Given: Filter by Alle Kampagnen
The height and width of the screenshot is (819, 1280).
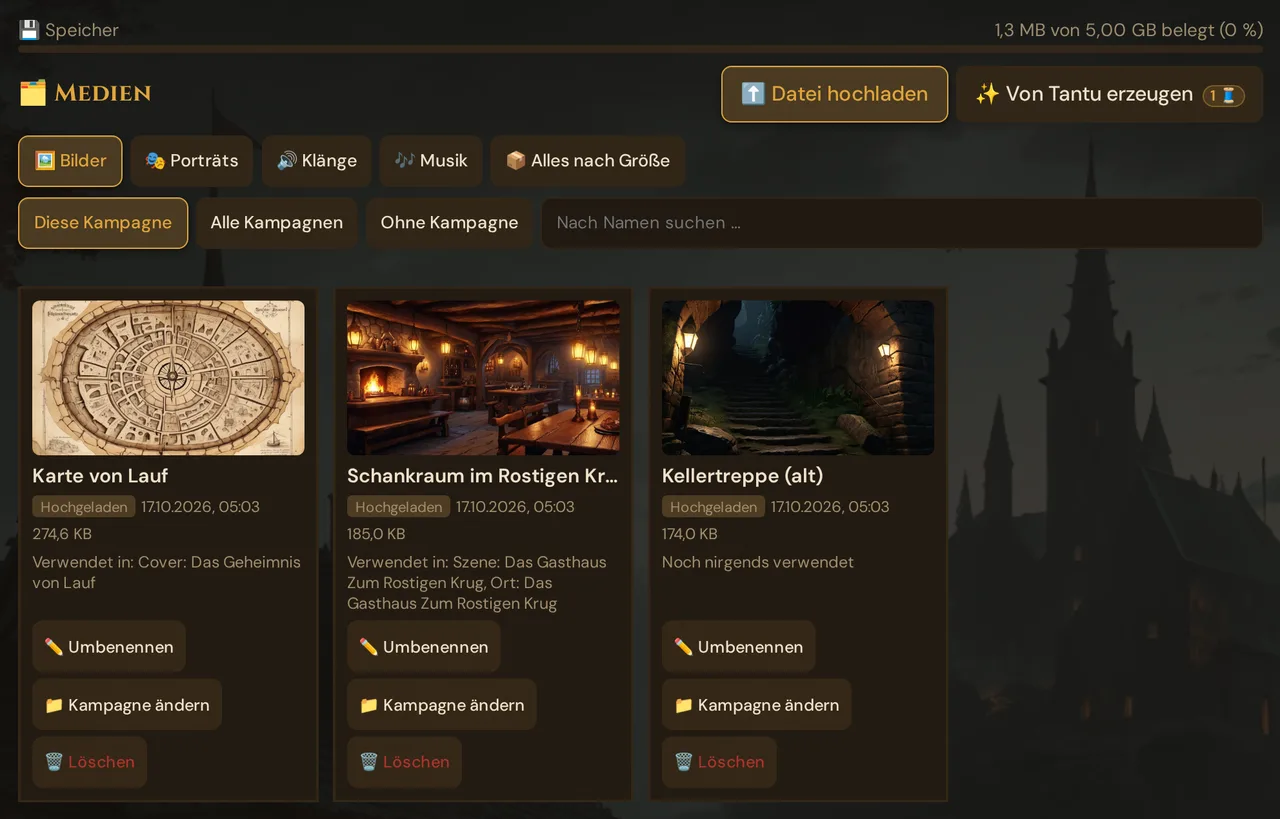Looking at the screenshot, I should point(277,223).
